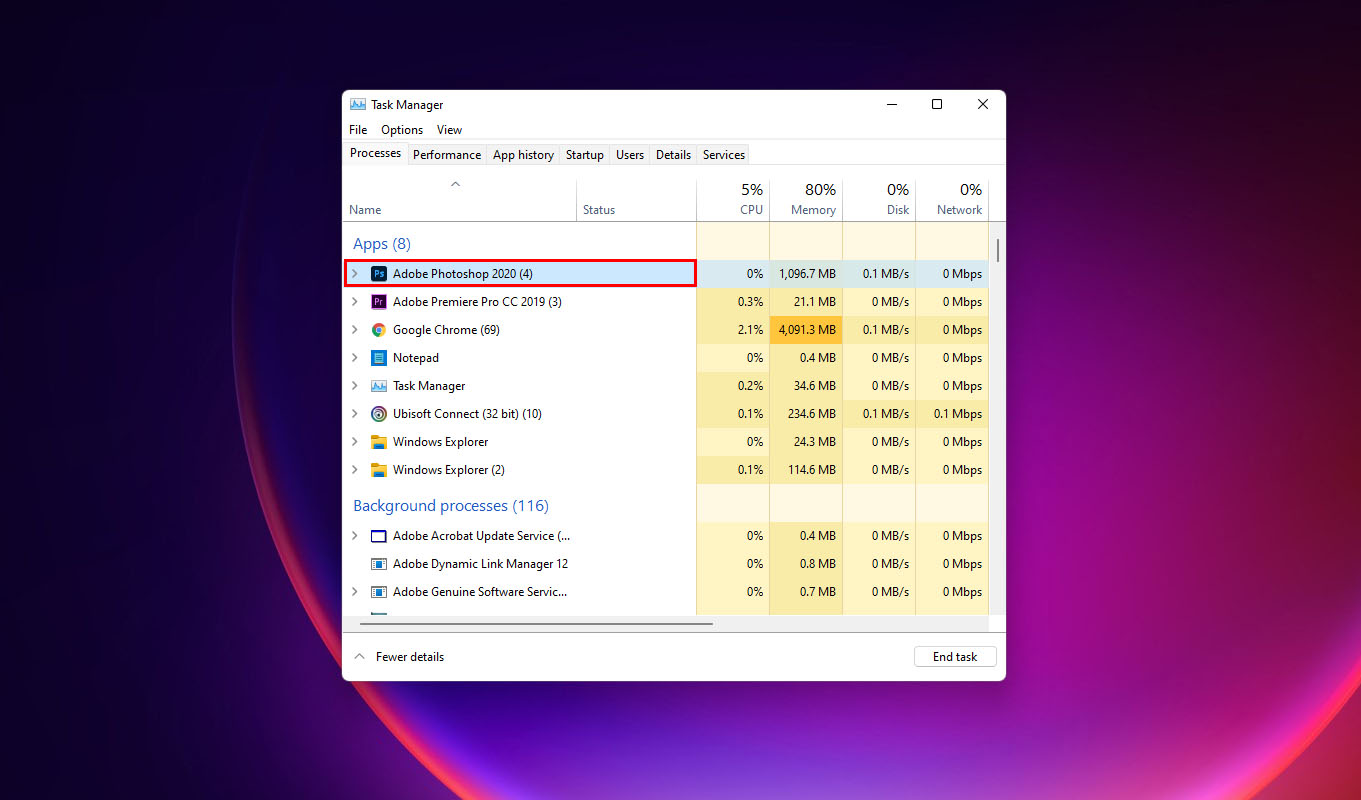Click Ubisoft Connect's 0.1 Mbps network value
The height and width of the screenshot is (800, 1361).
click(x=957, y=413)
